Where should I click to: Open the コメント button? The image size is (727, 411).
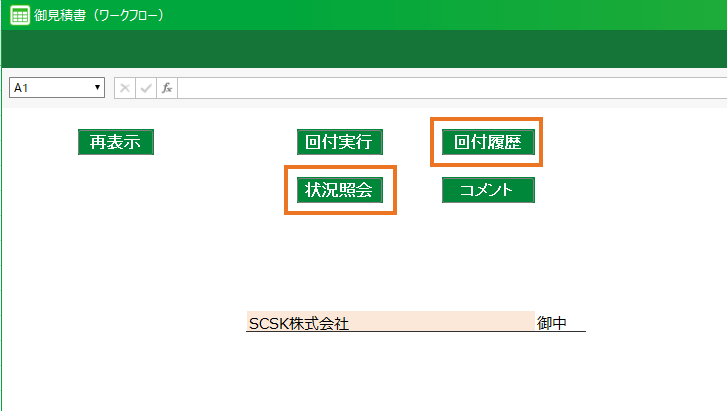point(488,190)
